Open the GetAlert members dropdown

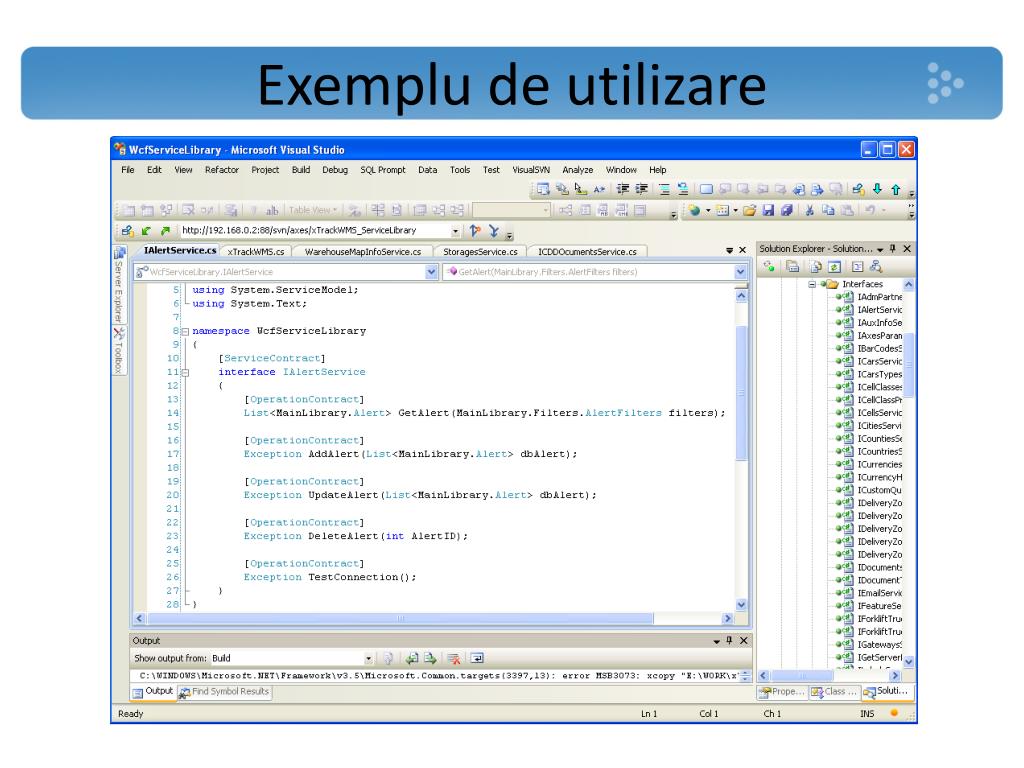tap(740, 272)
